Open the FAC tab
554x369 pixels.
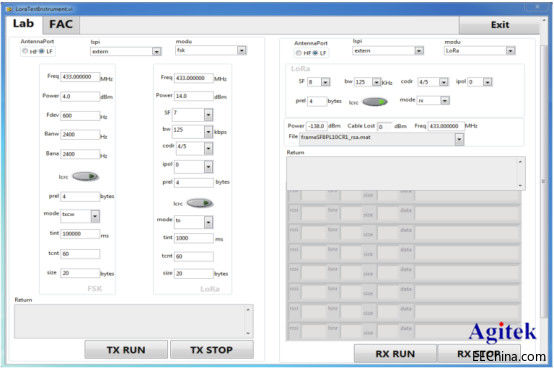coord(61,24)
